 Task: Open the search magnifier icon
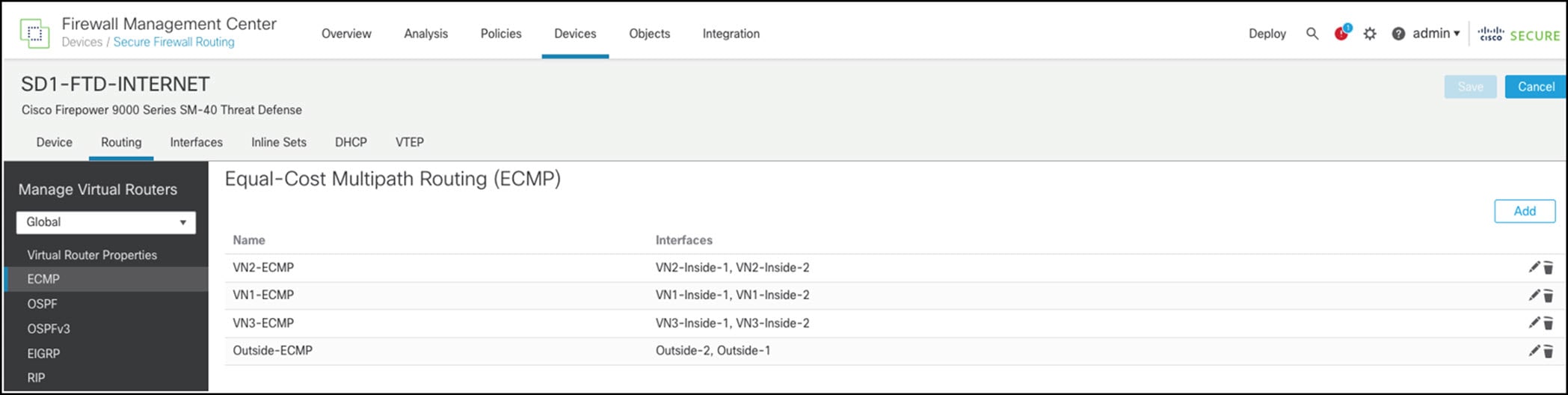pos(1312,34)
